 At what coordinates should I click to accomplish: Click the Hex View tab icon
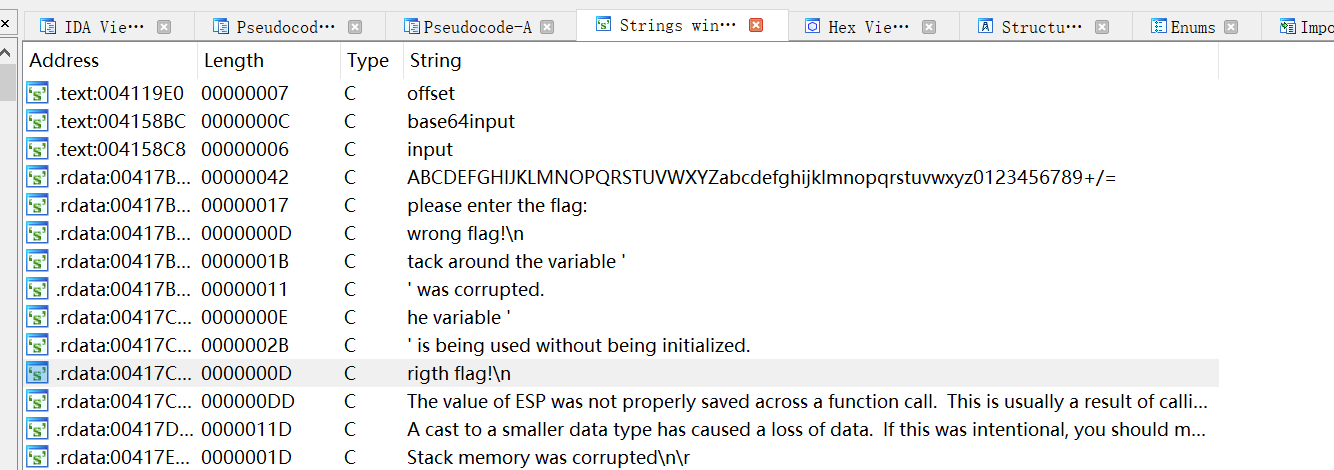pos(813,27)
